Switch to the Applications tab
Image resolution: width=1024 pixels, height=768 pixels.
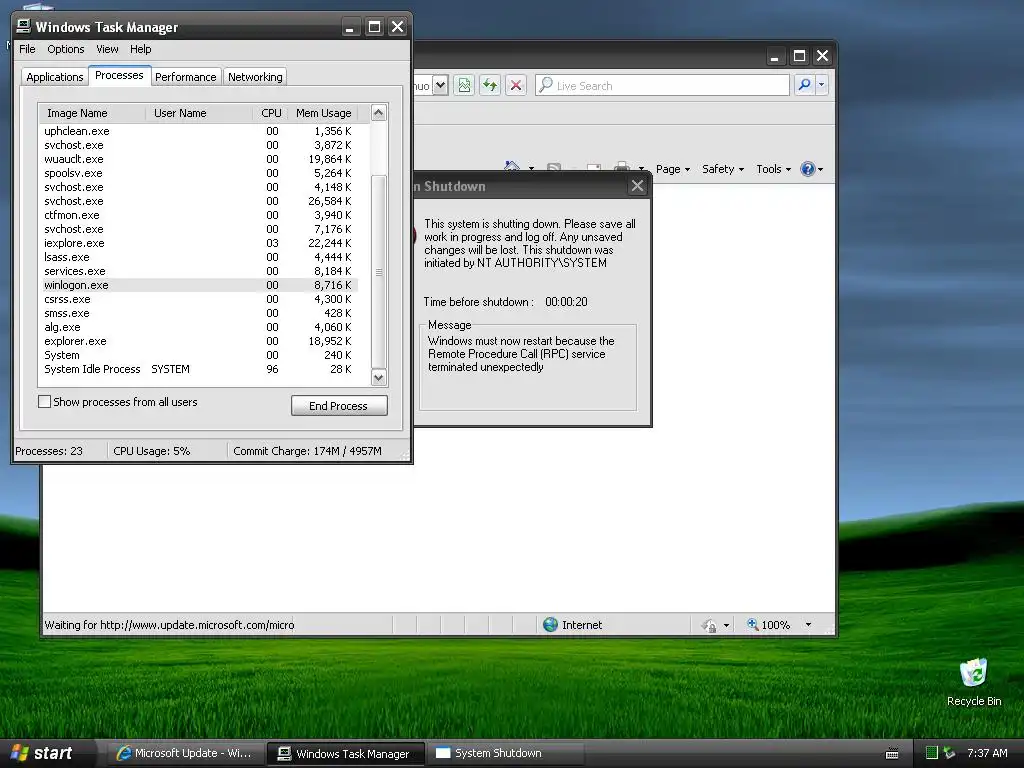click(x=55, y=77)
